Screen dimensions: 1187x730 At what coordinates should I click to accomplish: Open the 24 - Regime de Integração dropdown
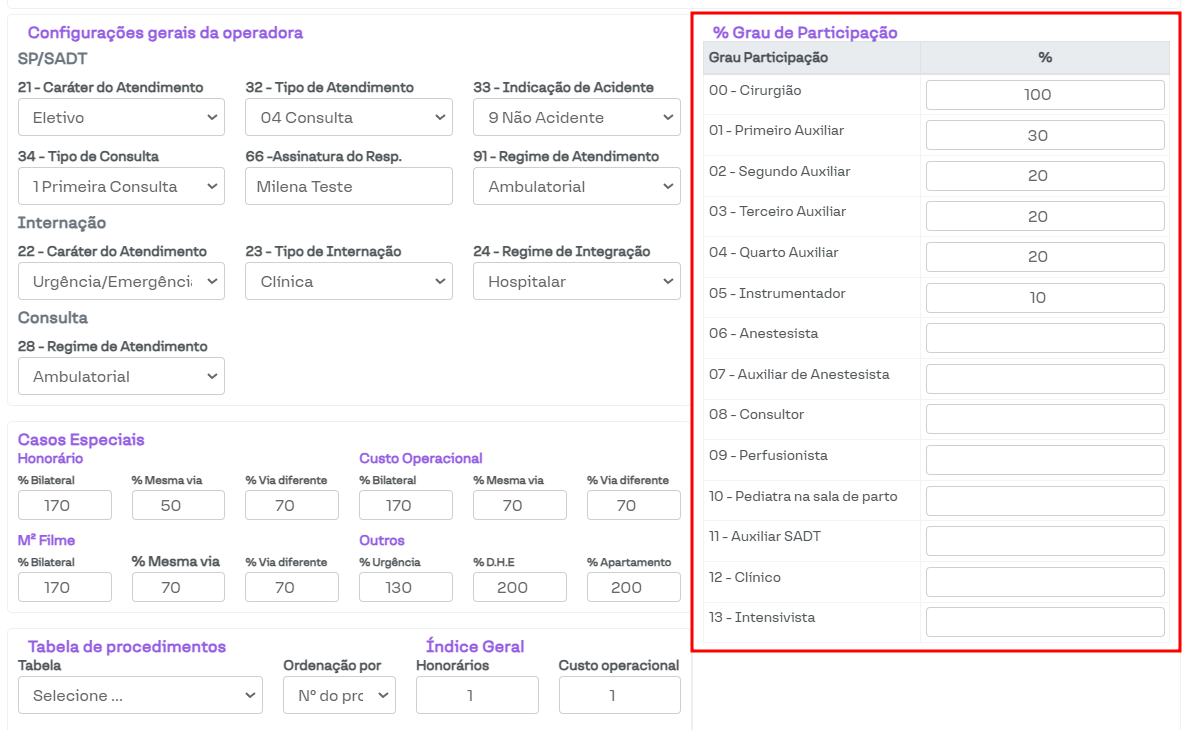(x=576, y=282)
